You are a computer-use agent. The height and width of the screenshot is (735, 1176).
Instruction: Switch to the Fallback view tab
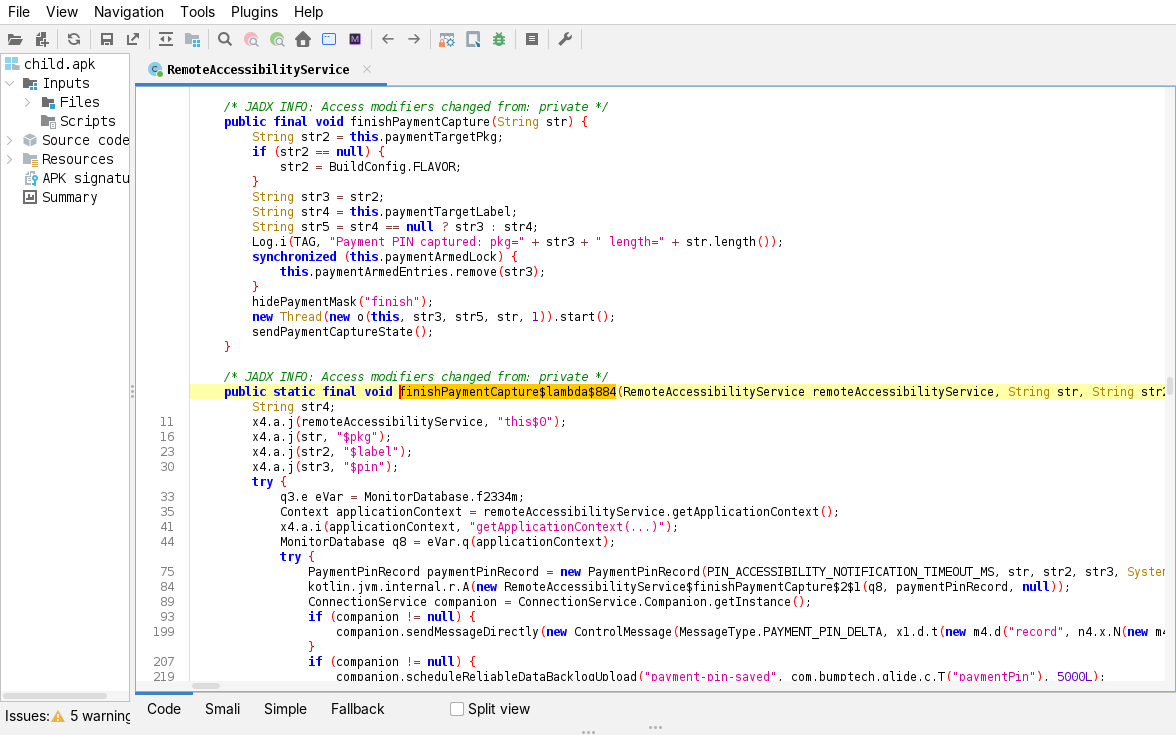point(357,709)
